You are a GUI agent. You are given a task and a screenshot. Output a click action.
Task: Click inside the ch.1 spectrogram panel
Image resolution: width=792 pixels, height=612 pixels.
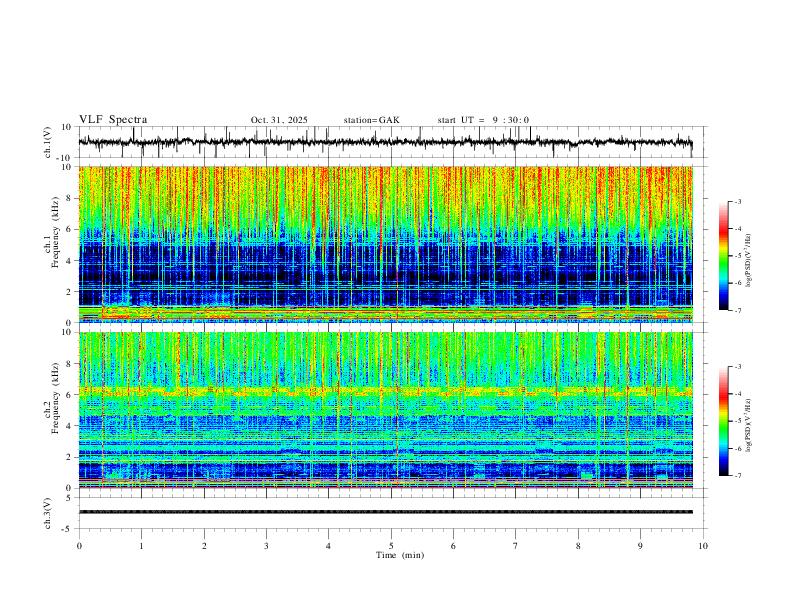click(385, 244)
